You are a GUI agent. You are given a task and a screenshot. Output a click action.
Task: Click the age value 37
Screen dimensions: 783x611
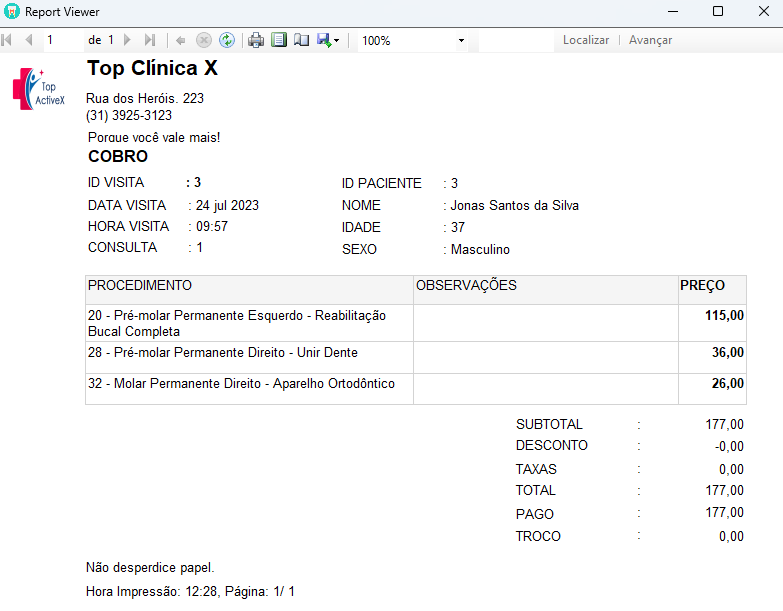(458, 227)
